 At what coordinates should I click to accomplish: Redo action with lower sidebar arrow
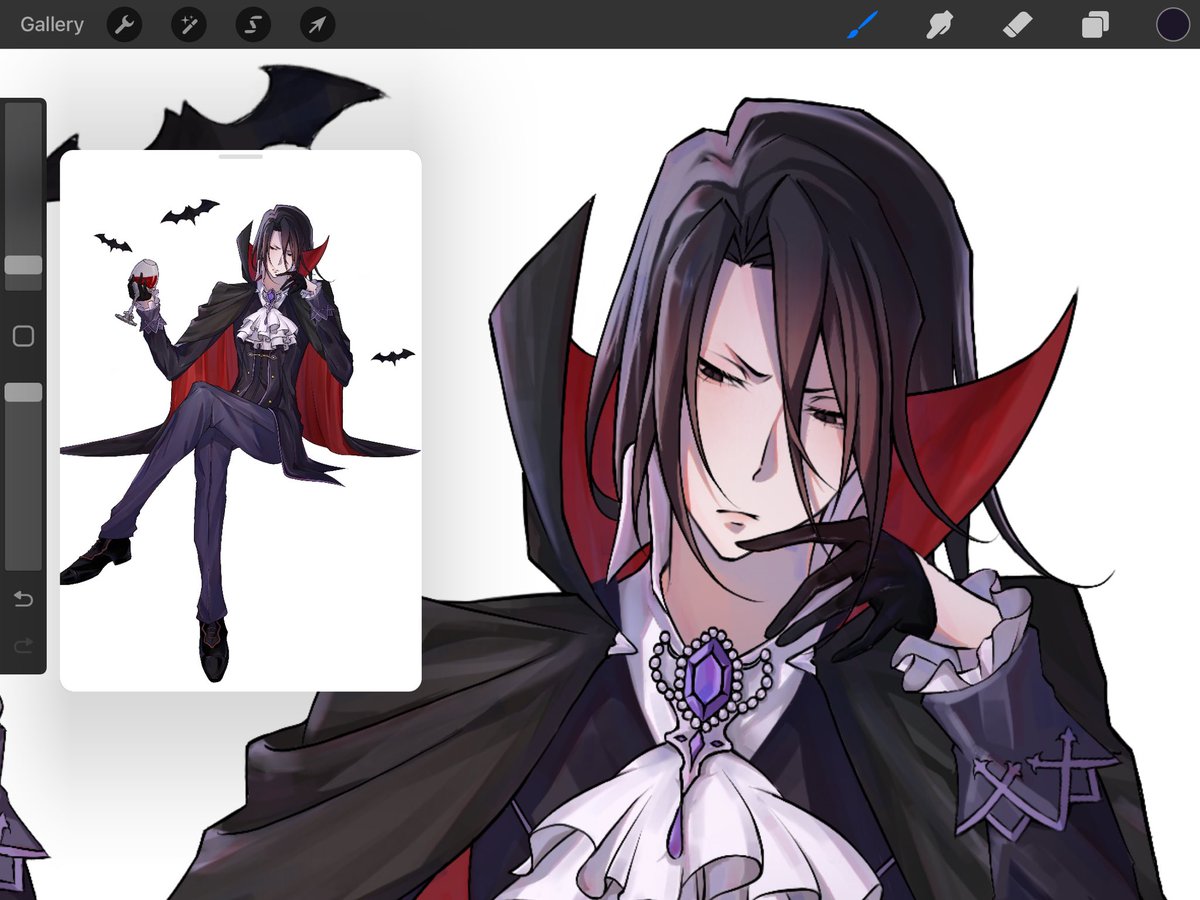click(23, 647)
